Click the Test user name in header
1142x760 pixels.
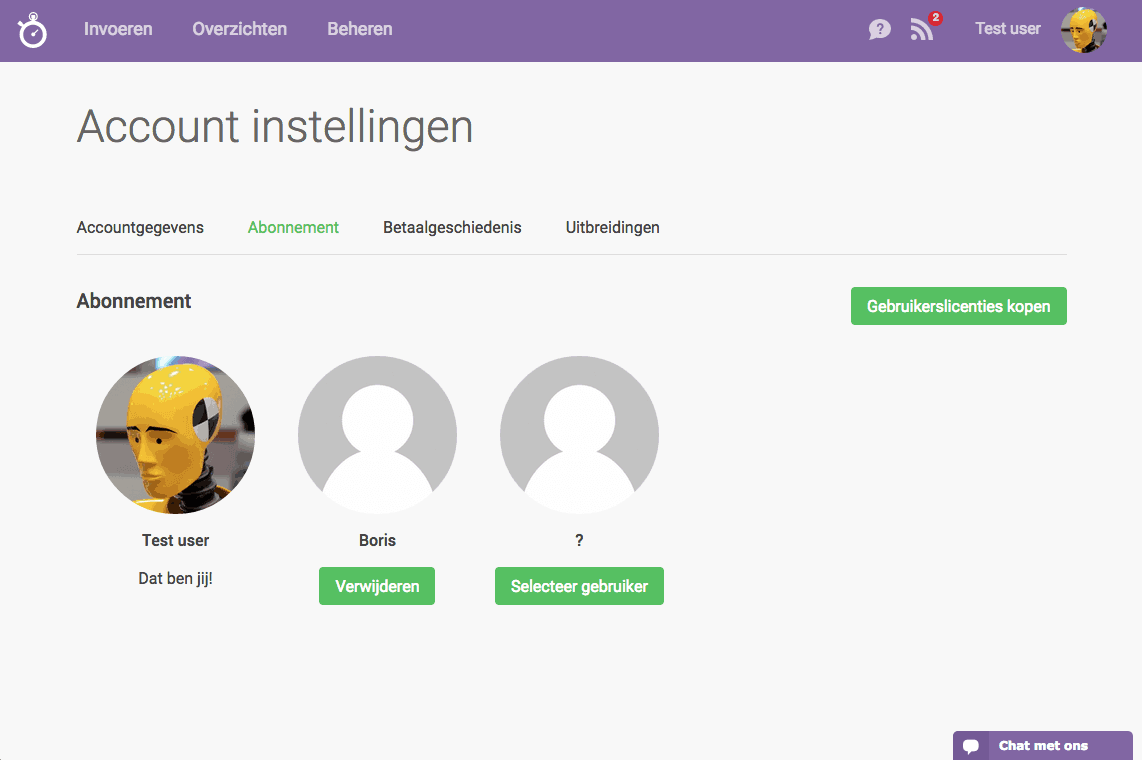tap(1008, 28)
